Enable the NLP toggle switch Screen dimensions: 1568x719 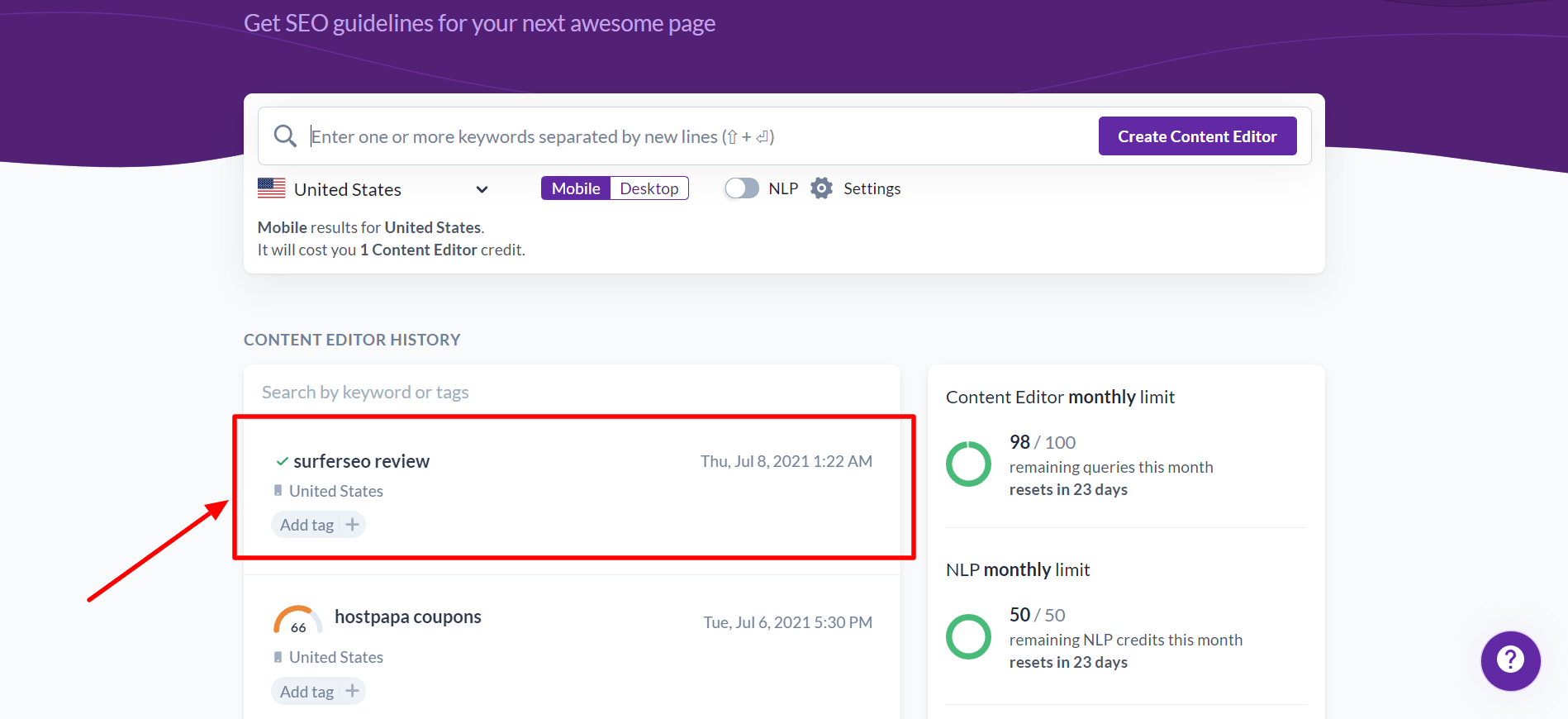(741, 188)
